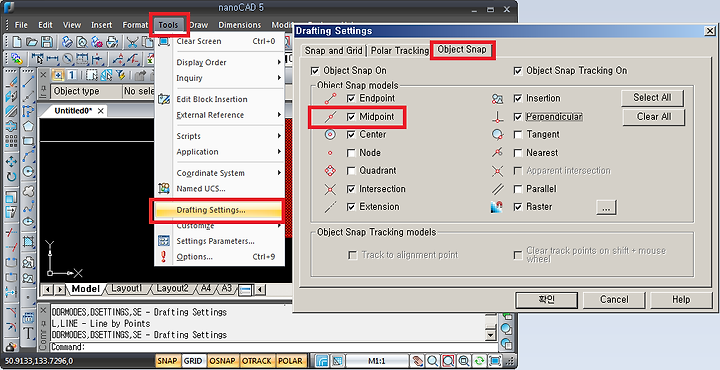Click the Clear All button

pyautogui.click(x=653, y=117)
